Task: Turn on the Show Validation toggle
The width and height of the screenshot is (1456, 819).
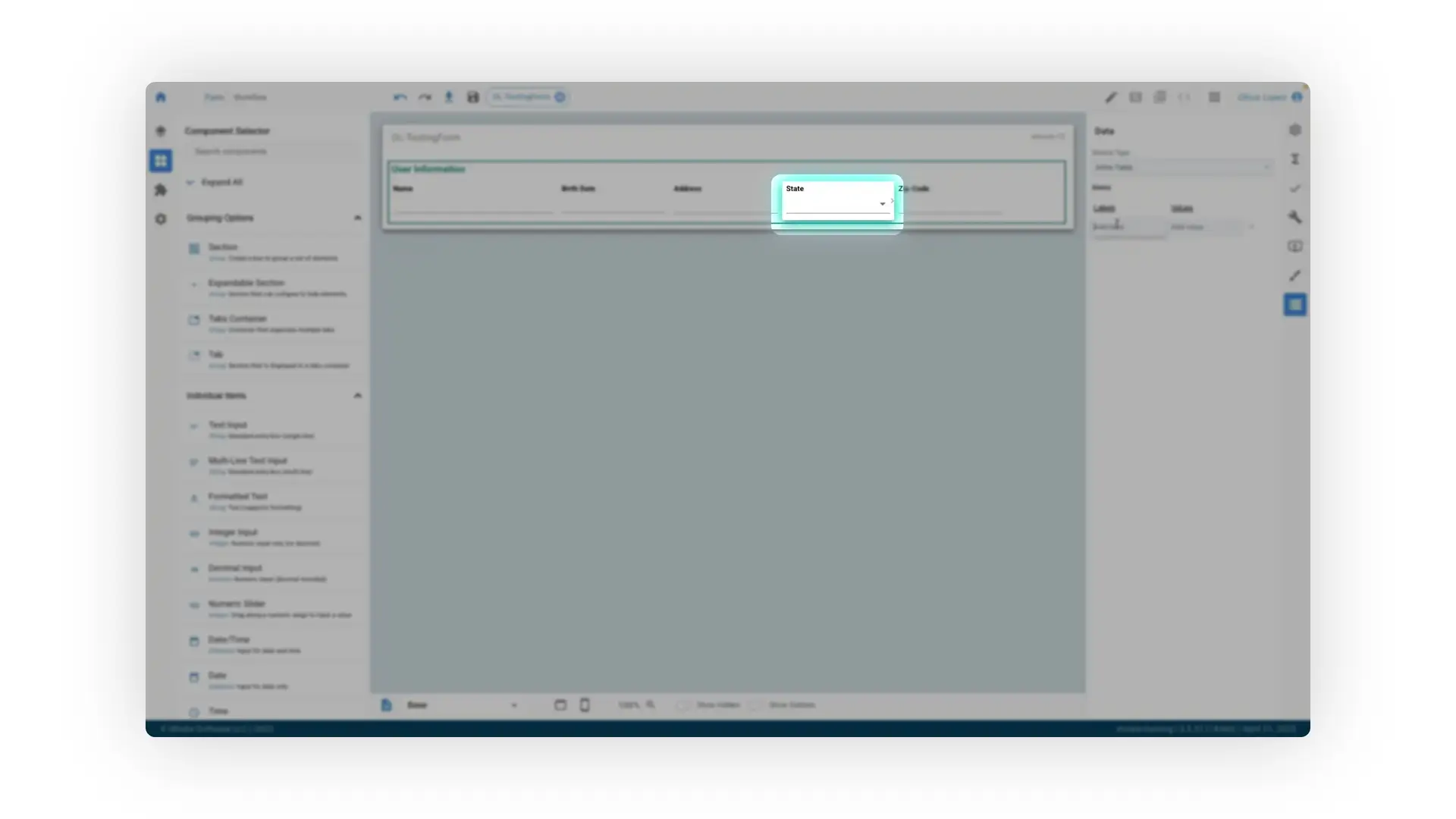Action: coord(755,704)
